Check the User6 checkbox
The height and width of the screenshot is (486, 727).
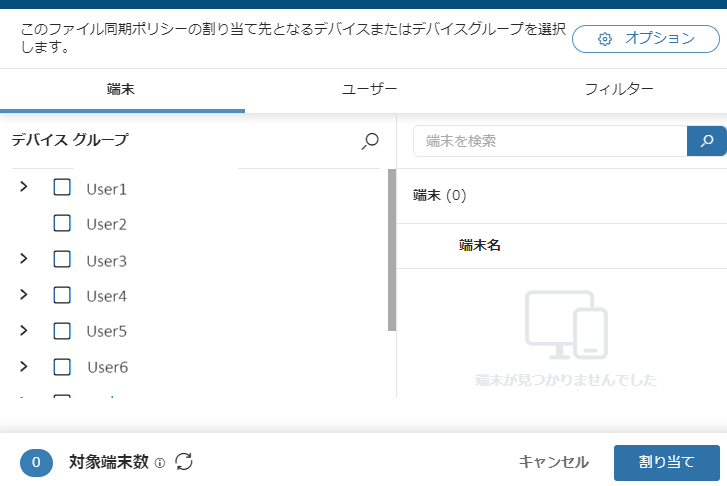tap(62, 367)
